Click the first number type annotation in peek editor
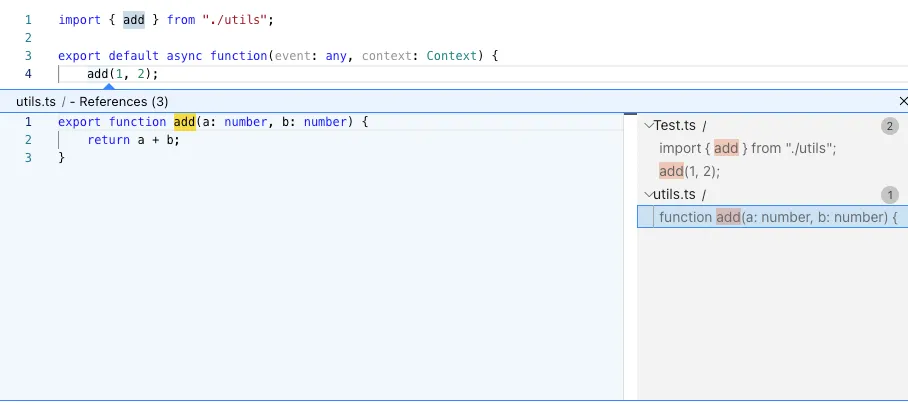The image size is (908, 405). pos(246,122)
